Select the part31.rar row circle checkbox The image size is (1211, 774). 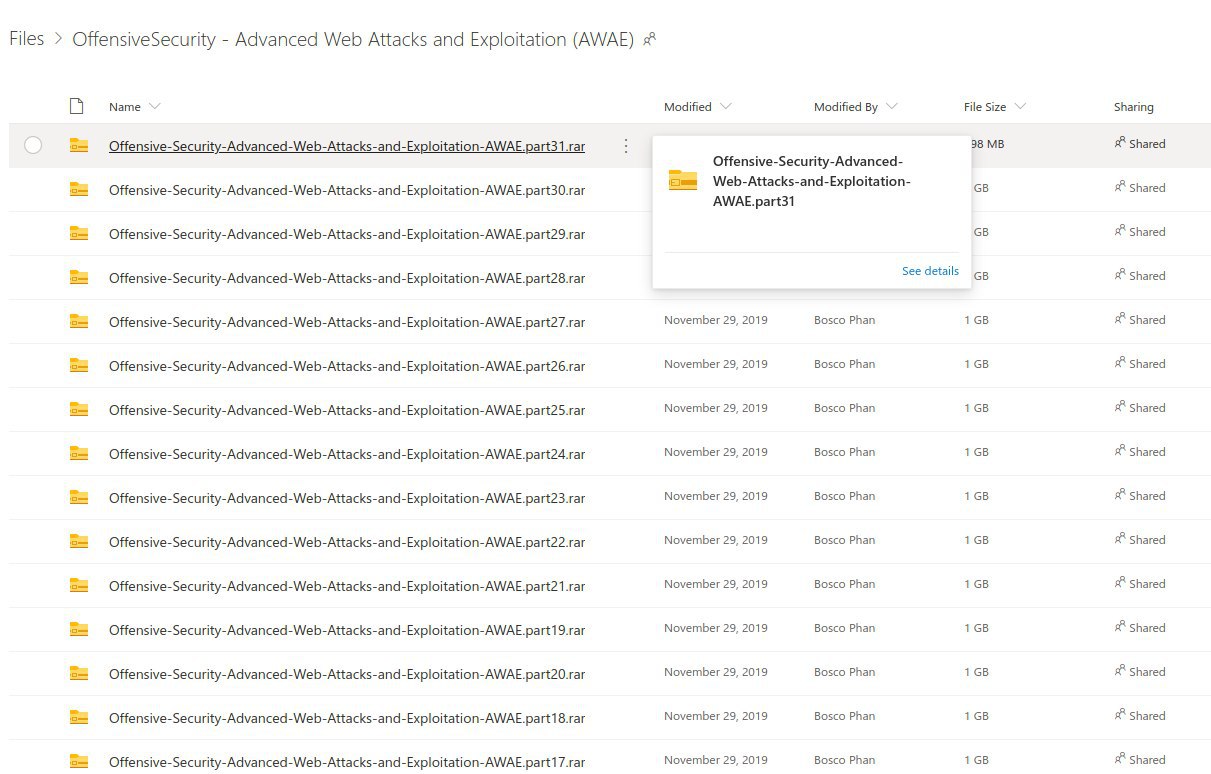pyautogui.click(x=33, y=145)
